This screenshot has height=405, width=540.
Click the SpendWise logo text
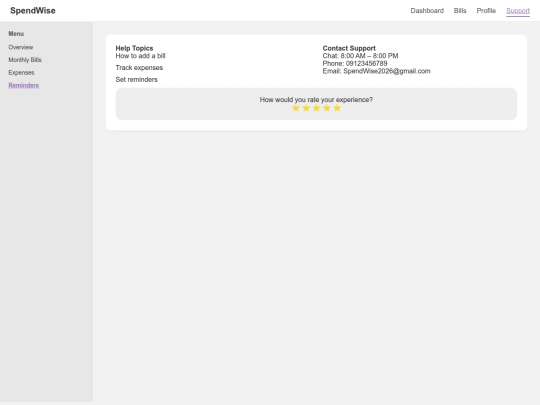[x=33, y=11]
